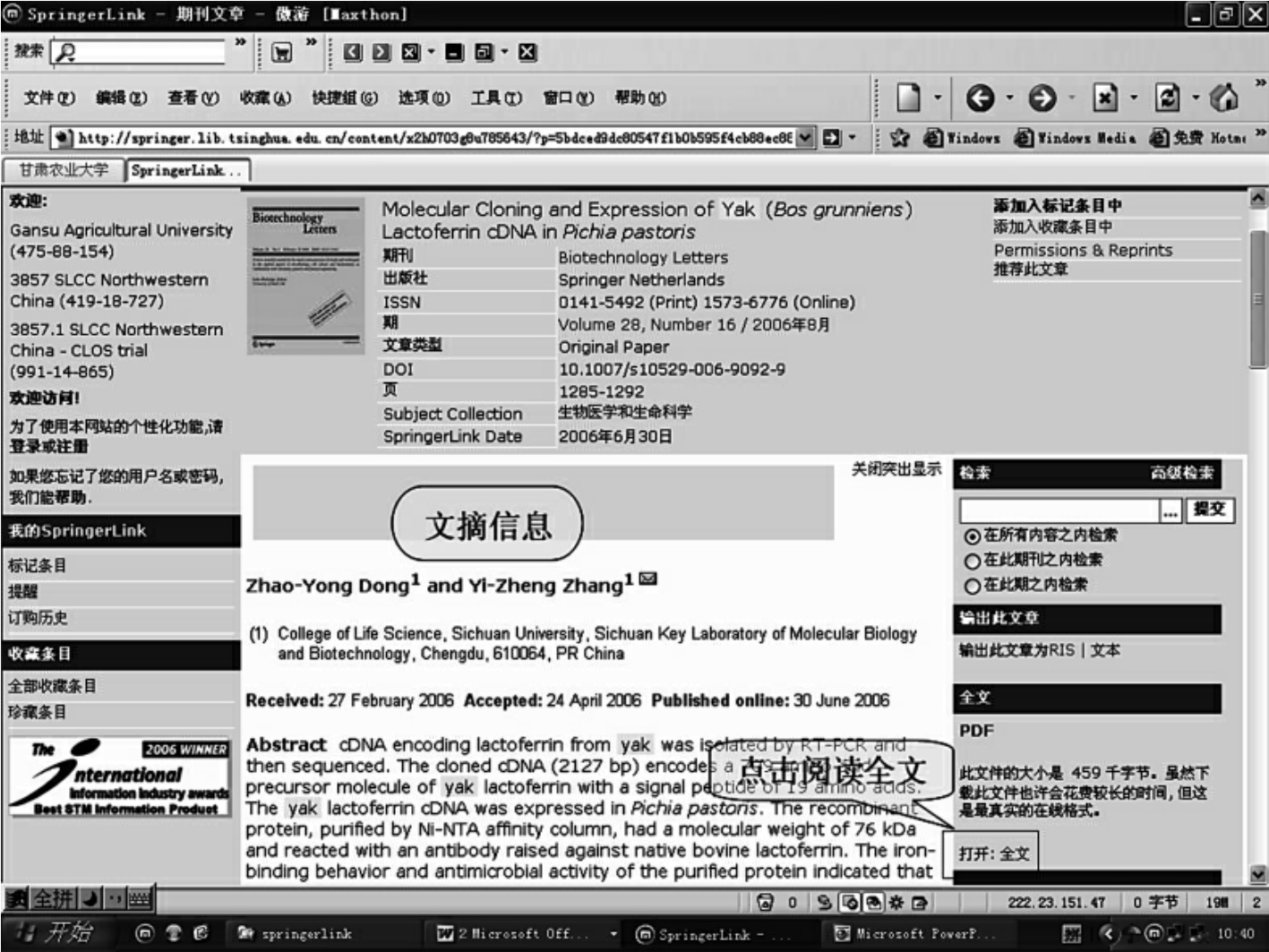Click the 打开: 全文 link to open full text
This screenshot has width=1269, height=952.
(995, 854)
